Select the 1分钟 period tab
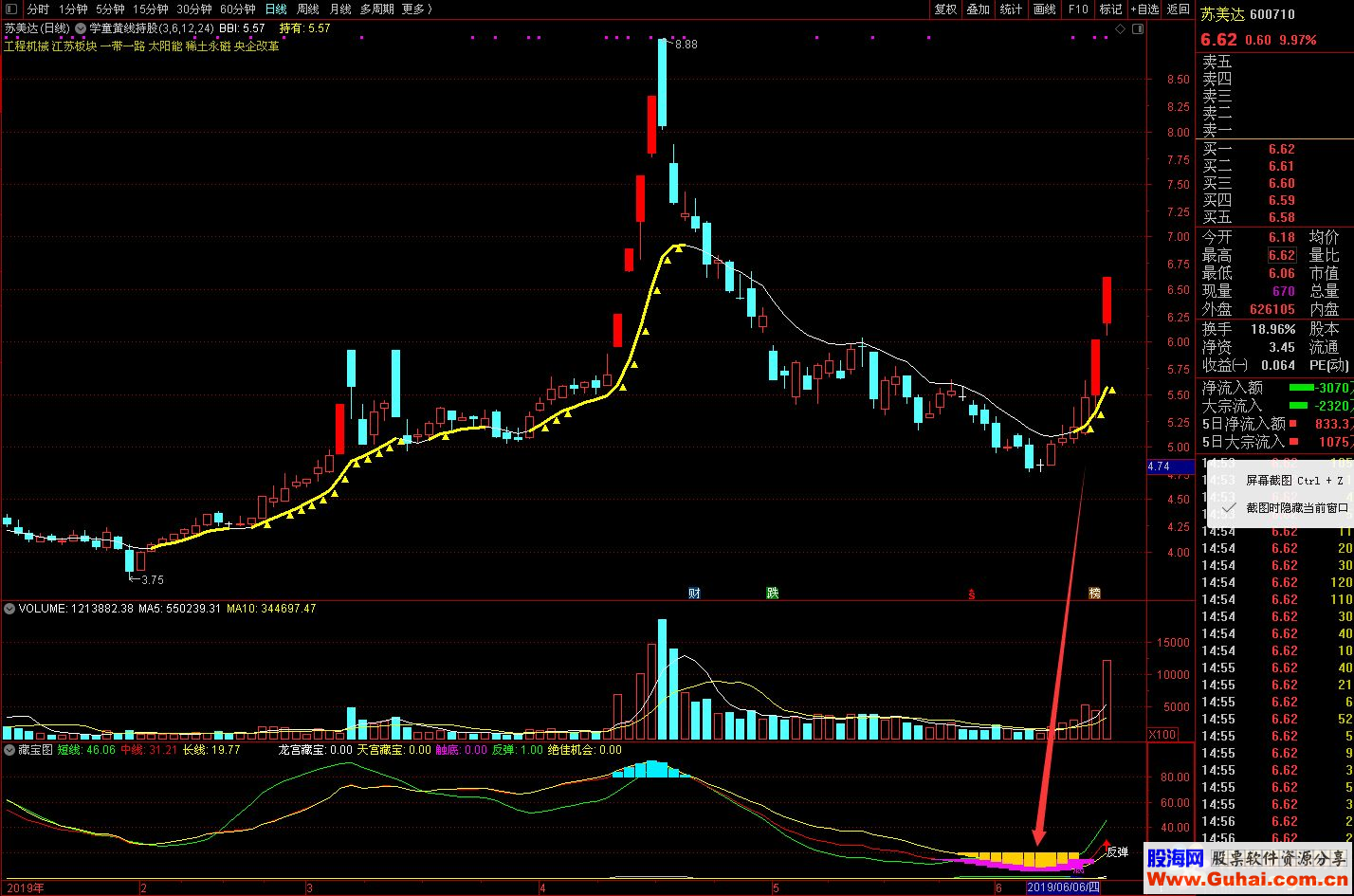 click(73, 9)
